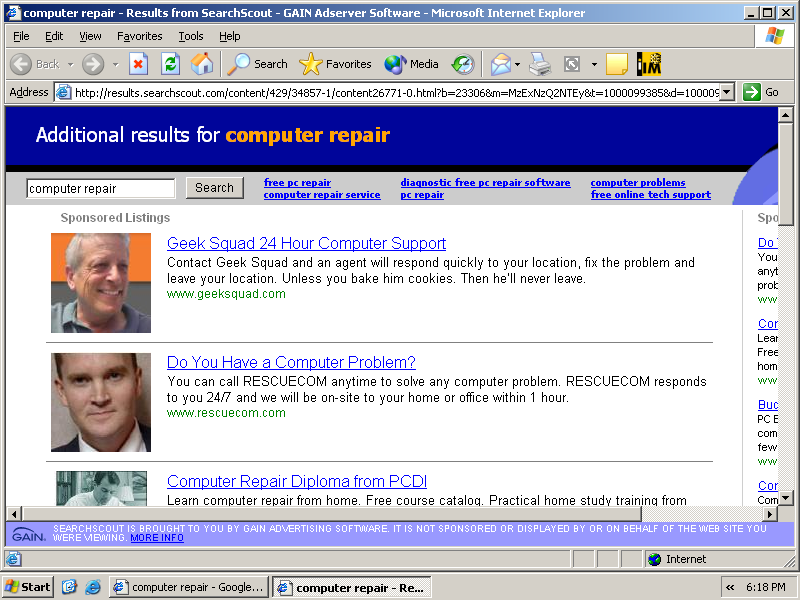The image size is (800, 600).
Task: Expand the address bar dropdown
Action: (728, 92)
